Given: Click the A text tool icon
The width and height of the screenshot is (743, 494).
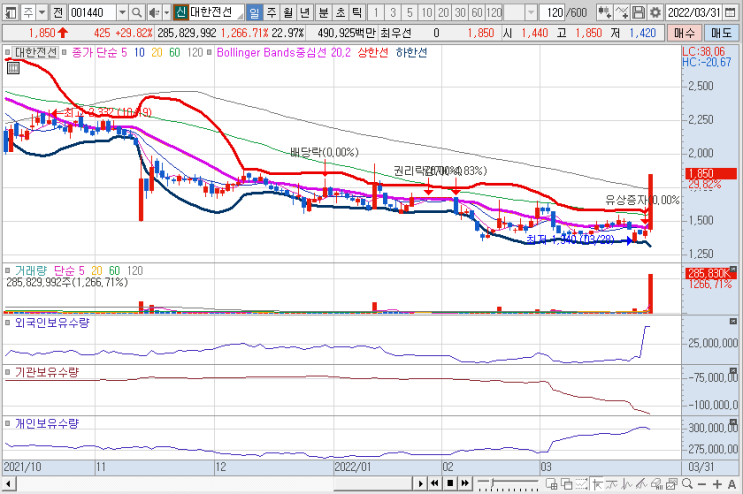Looking at the screenshot, I should click(x=732, y=484).
